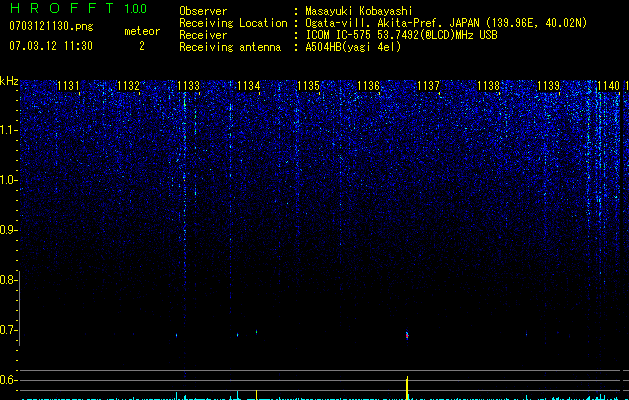This screenshot has height=400, width=629.
Task: Click the Receiving Location label
Action: pyautogui.click(x=233, y=23)
